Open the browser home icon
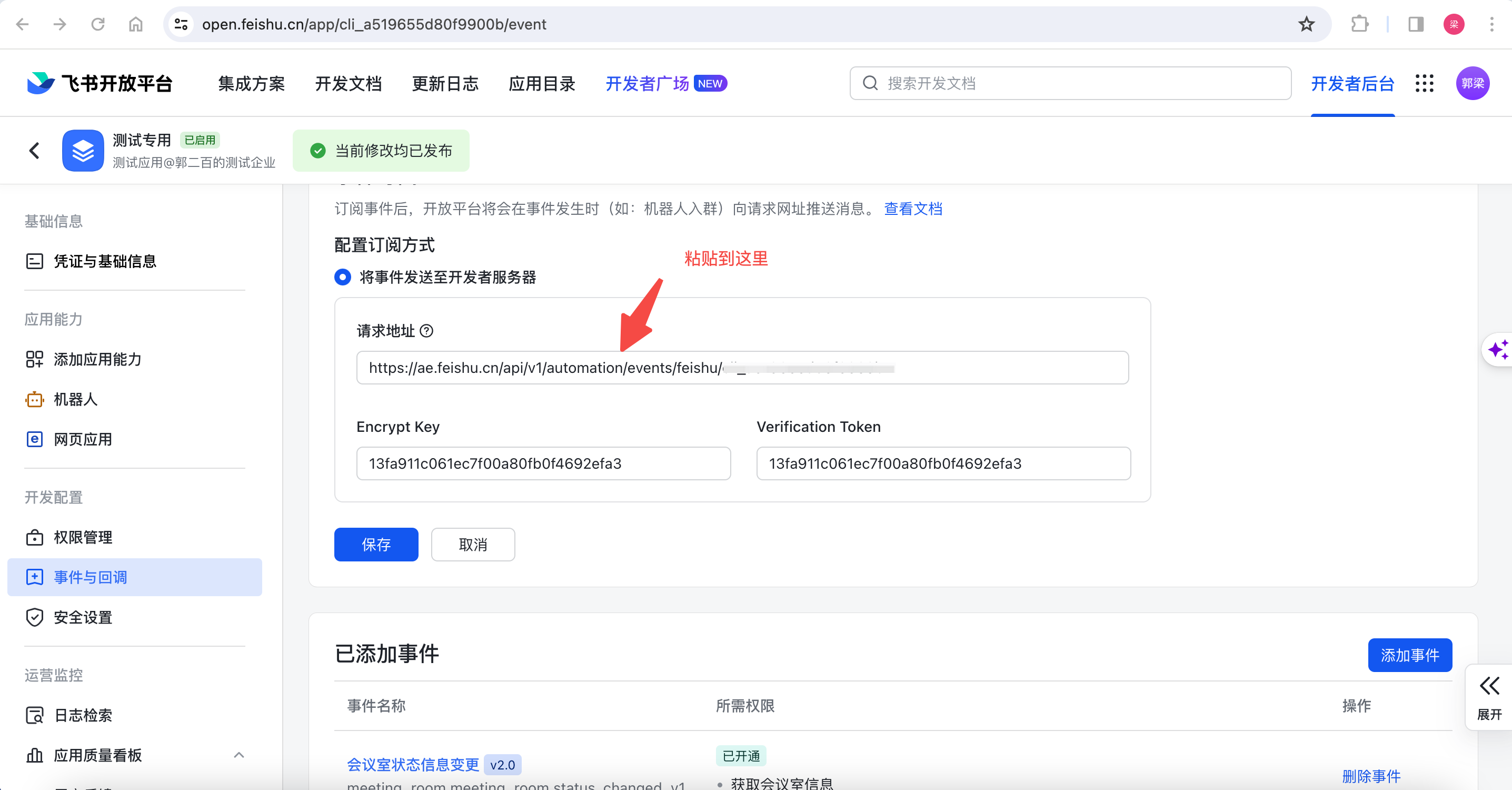This screenshot has width=1512, height=790. [x=136, y=24]
